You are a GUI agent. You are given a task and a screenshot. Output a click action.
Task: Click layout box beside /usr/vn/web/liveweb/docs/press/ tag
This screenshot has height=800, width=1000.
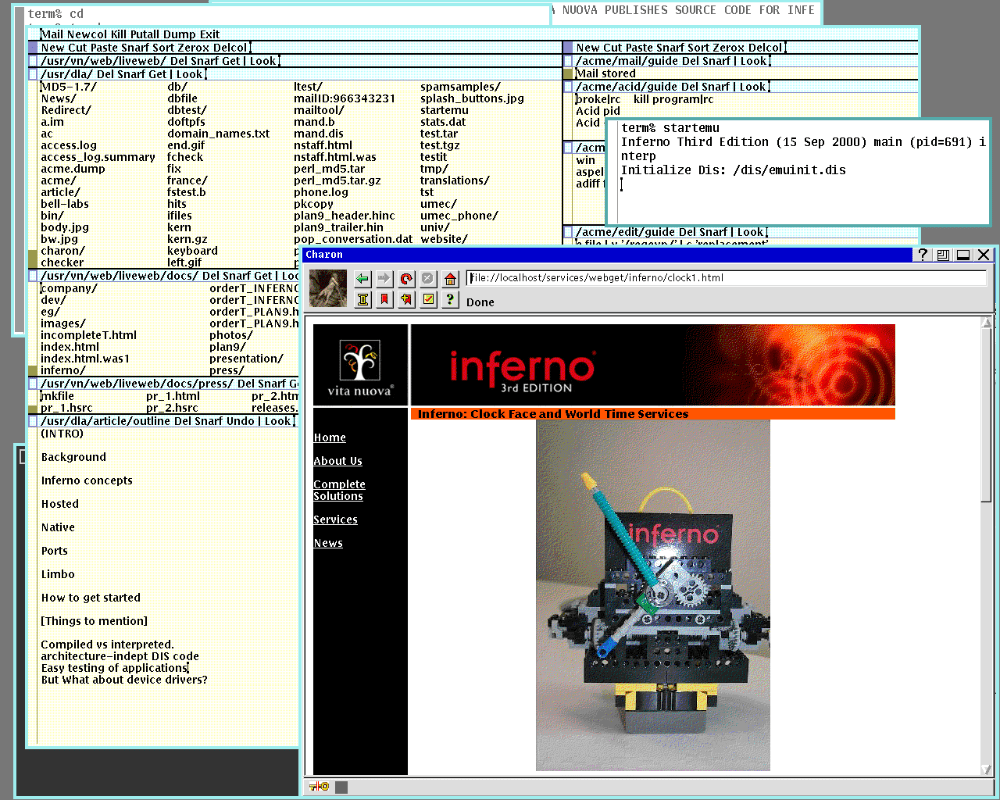point(33,383)
